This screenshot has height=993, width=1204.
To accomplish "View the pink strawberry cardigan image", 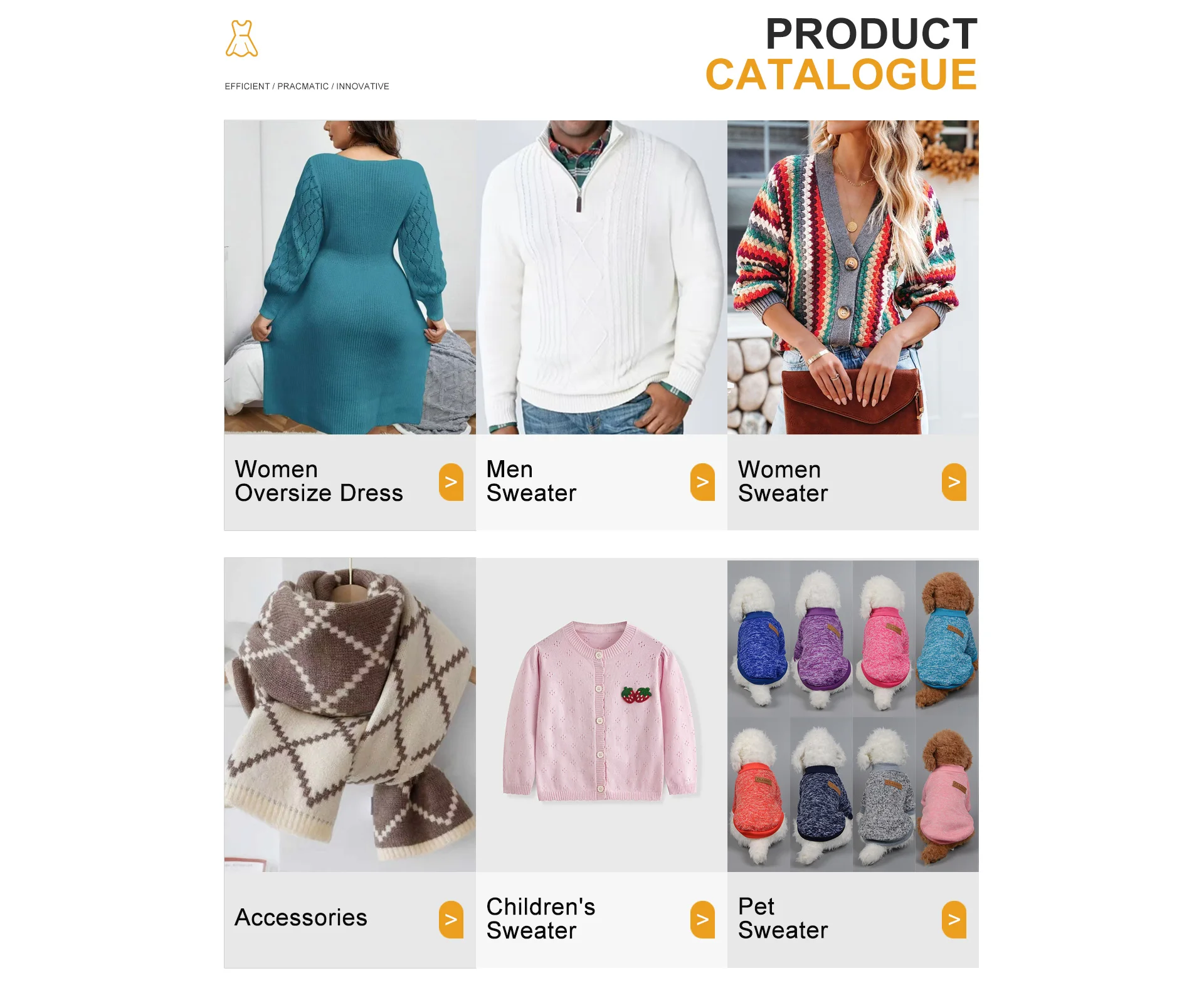I will click(601, 715).
